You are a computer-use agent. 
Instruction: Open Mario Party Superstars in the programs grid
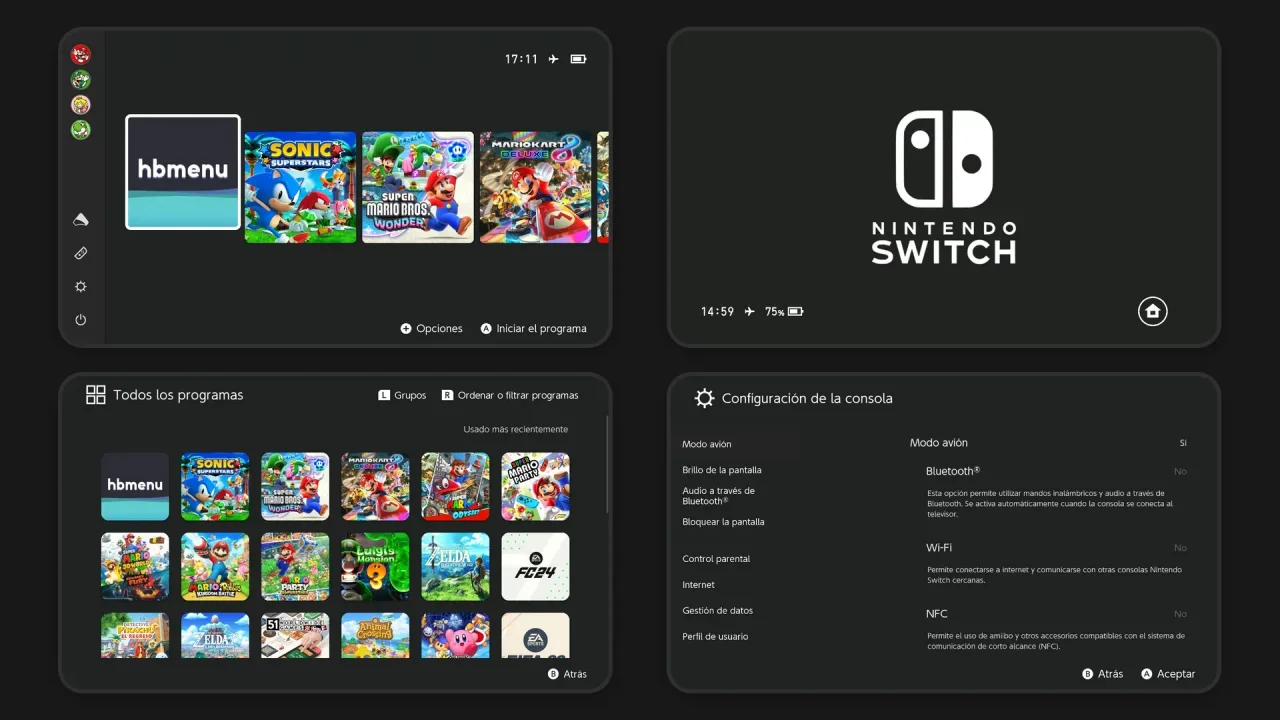[x=295, y=566]
